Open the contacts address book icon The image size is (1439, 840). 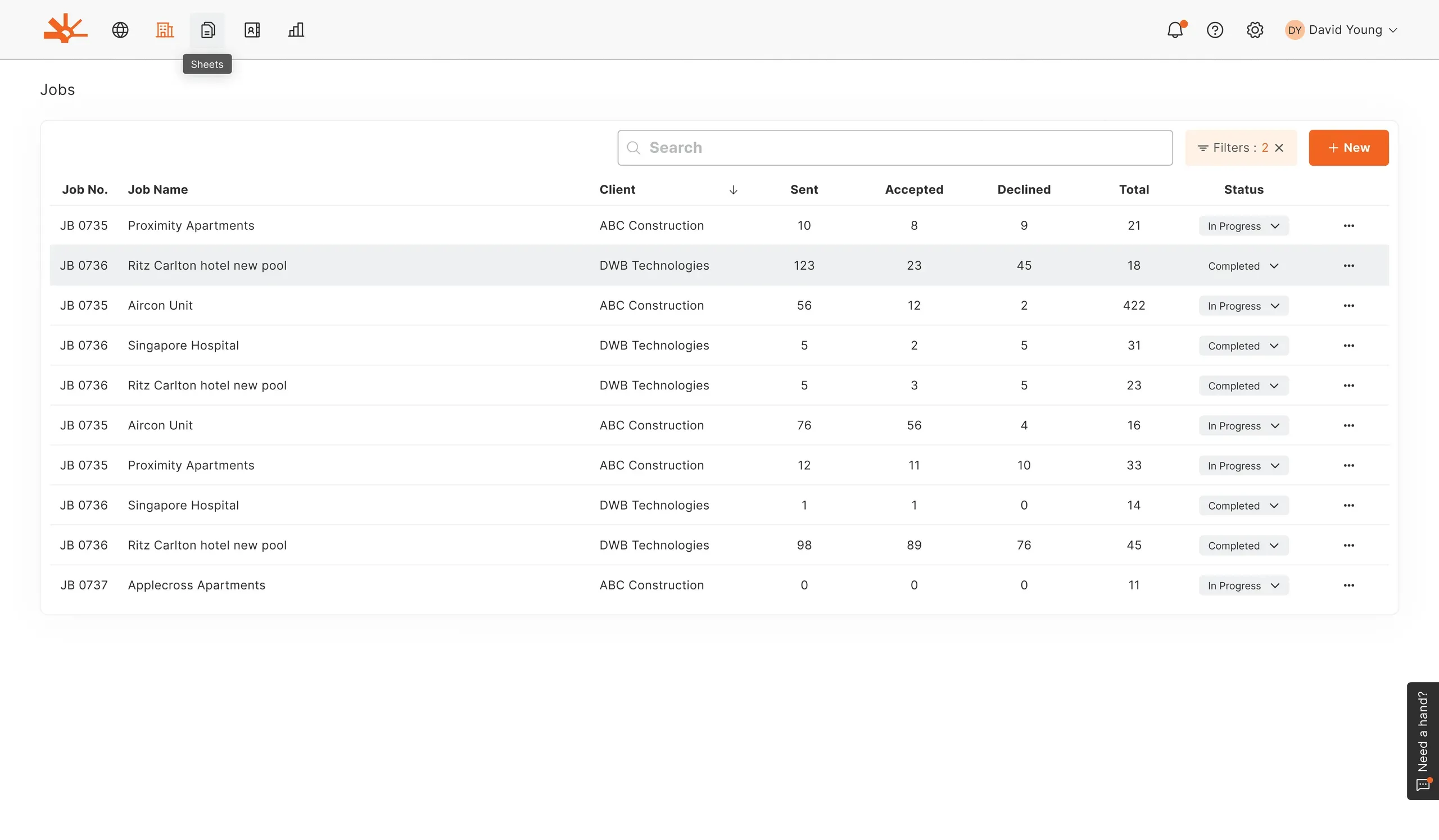point(252,30)
